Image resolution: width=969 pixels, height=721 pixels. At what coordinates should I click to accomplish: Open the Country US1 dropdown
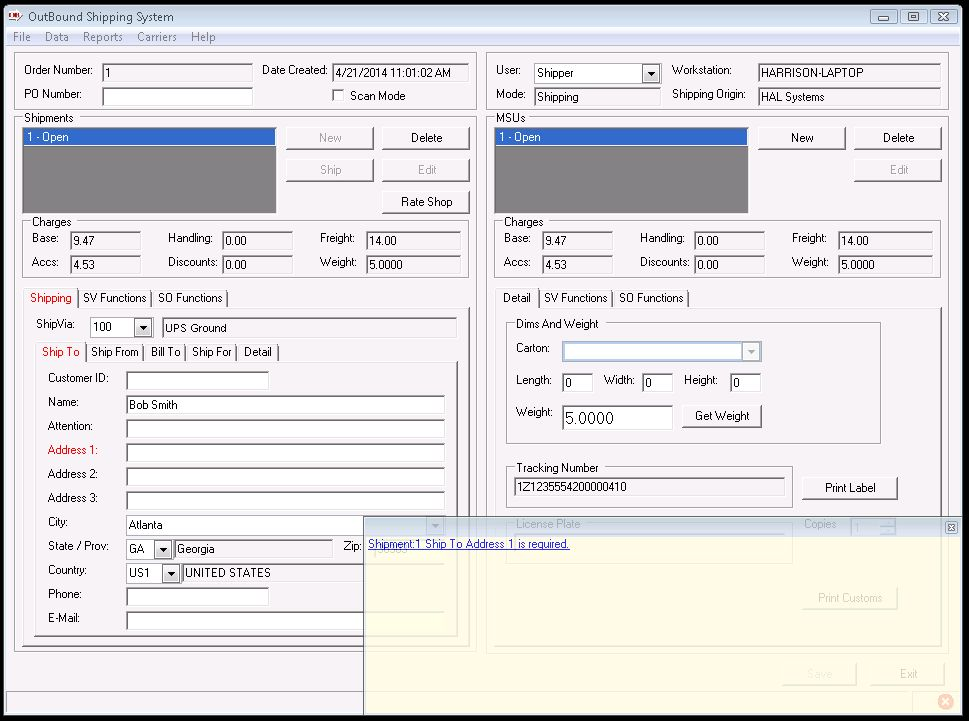[169, 572]
